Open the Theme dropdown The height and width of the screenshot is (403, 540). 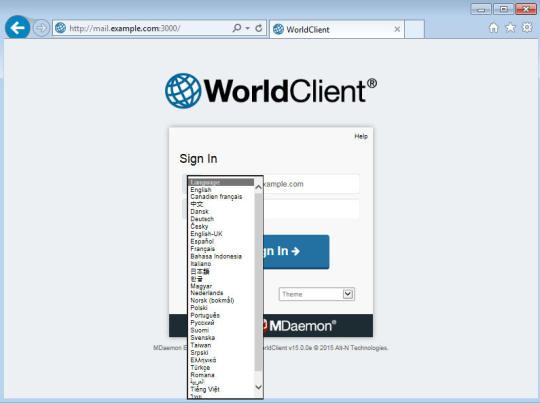316,294
